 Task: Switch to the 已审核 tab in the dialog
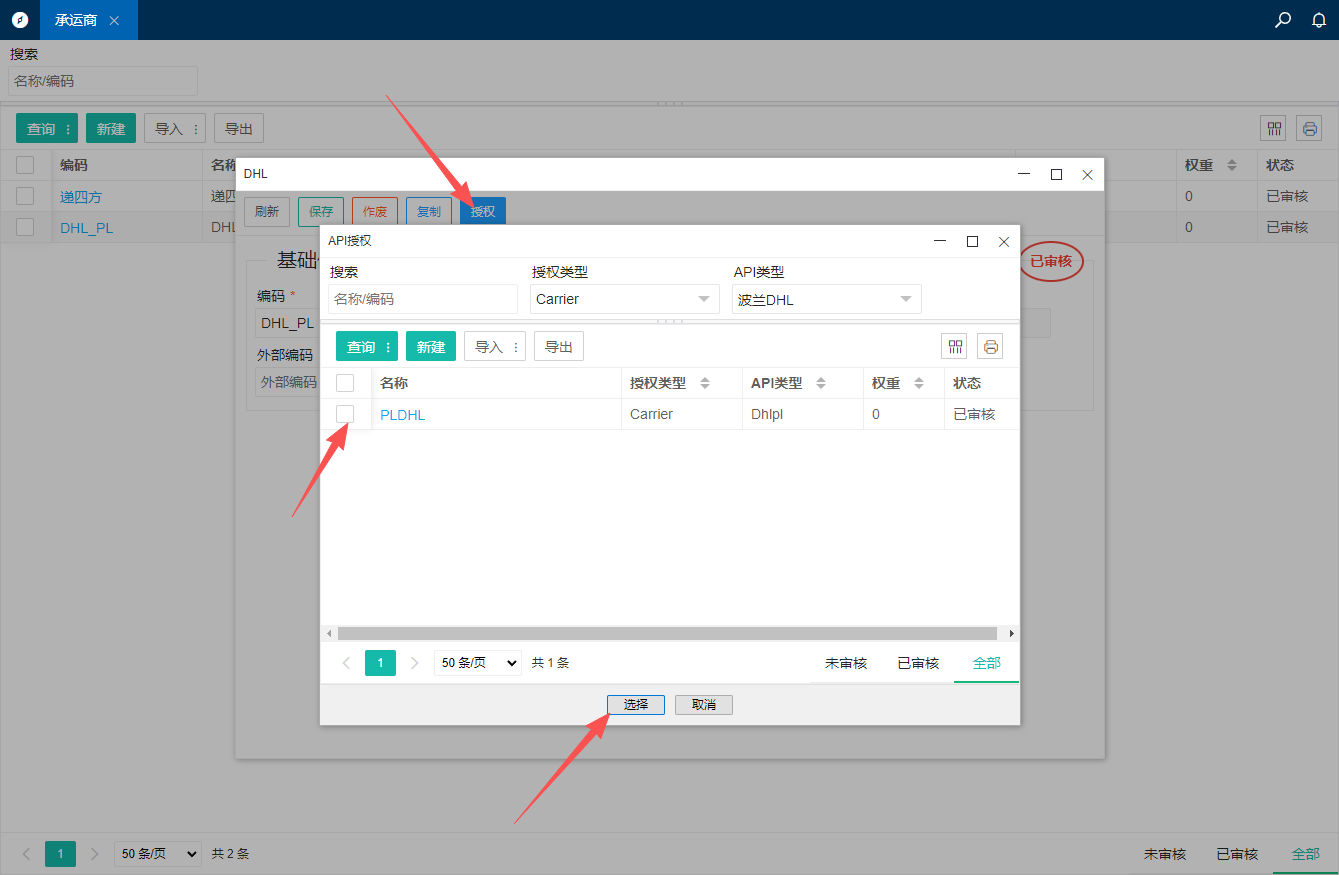pyautogui.click(x=917, y=663)
